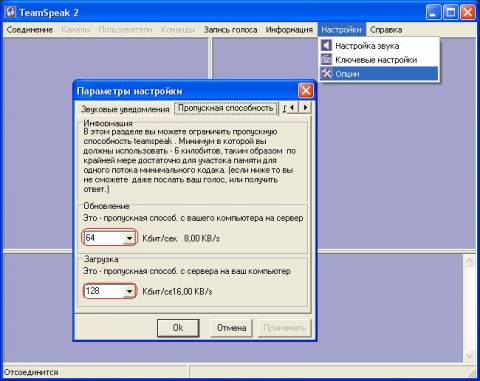Click the Отмена button
This screenshot has width=480, height=381.
point(231,328)
